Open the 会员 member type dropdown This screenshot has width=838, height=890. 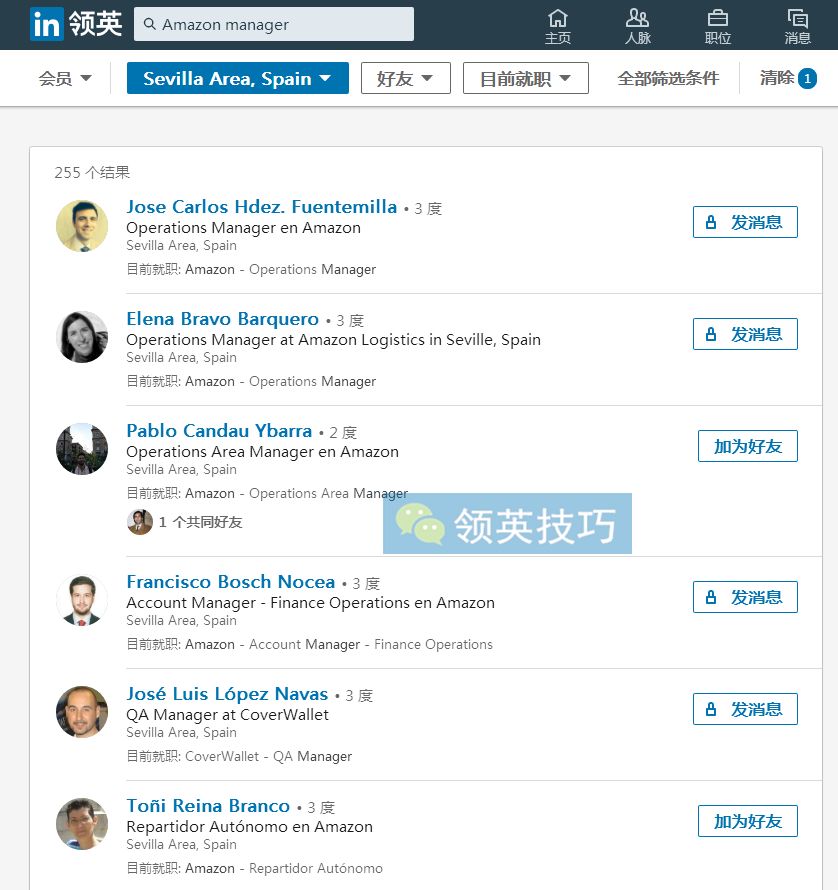pos(65,78)
